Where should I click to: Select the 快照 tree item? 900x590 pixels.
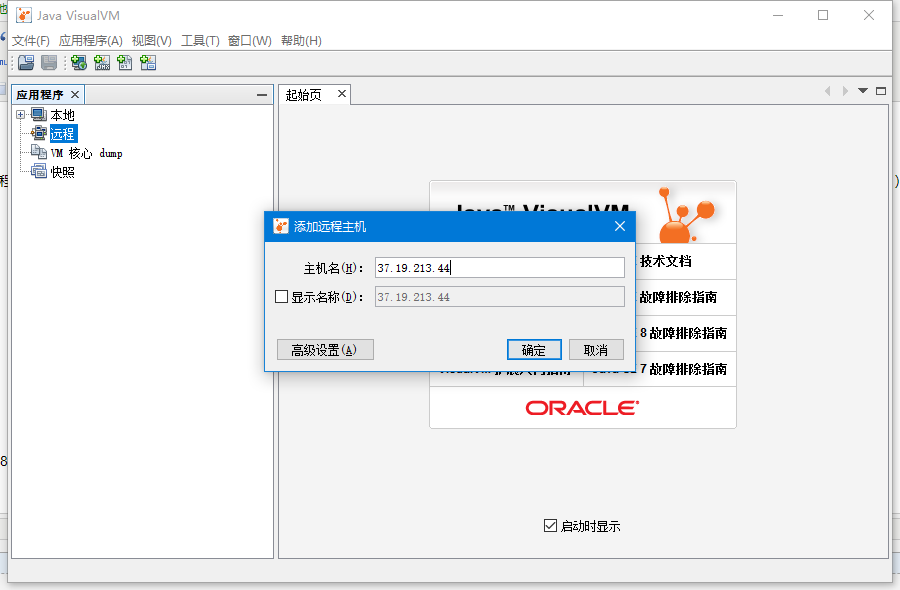63,172
